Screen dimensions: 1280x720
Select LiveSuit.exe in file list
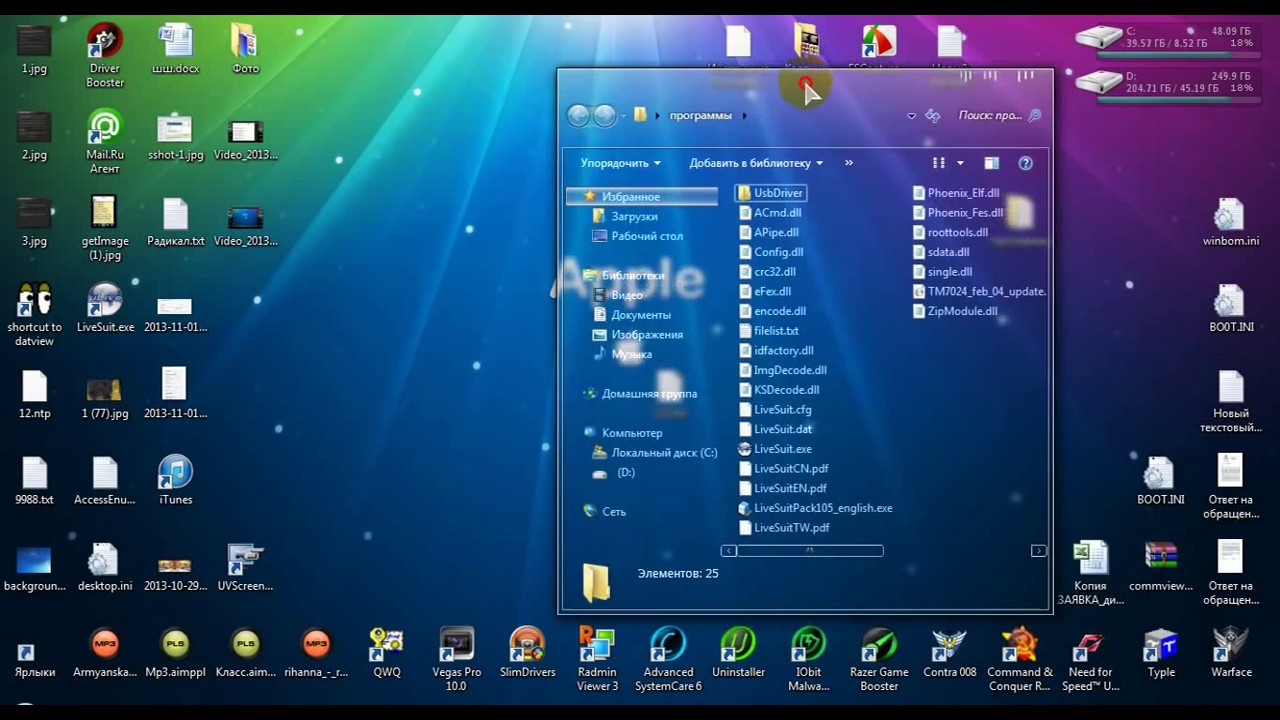click(782, 449)
